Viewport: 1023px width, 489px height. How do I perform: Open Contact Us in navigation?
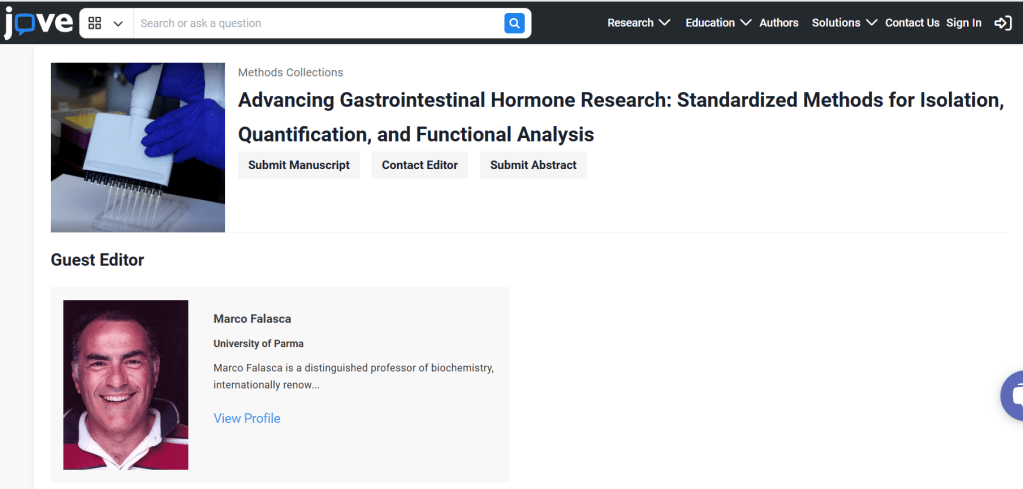pyautogui.click(x=912, y=23)
